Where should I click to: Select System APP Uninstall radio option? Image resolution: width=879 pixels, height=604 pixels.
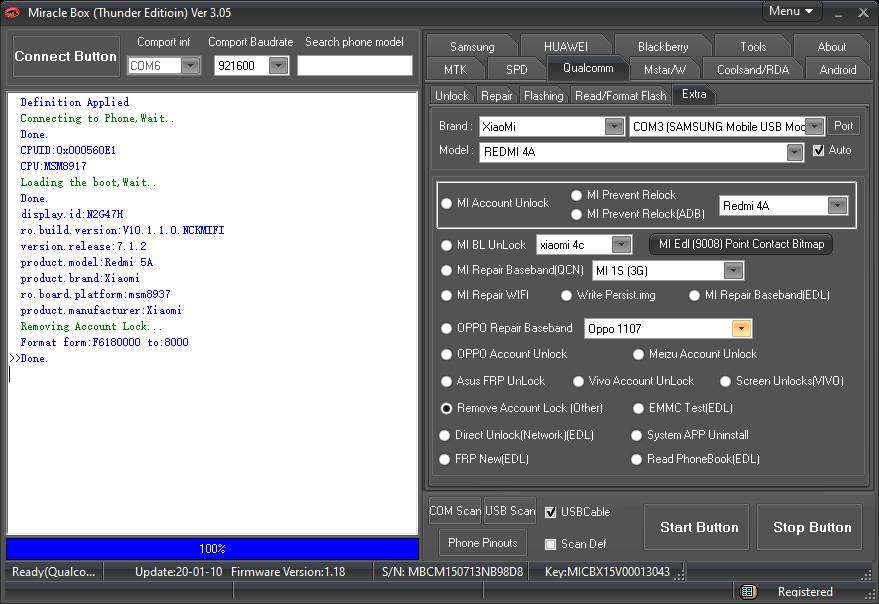(636, 435)
